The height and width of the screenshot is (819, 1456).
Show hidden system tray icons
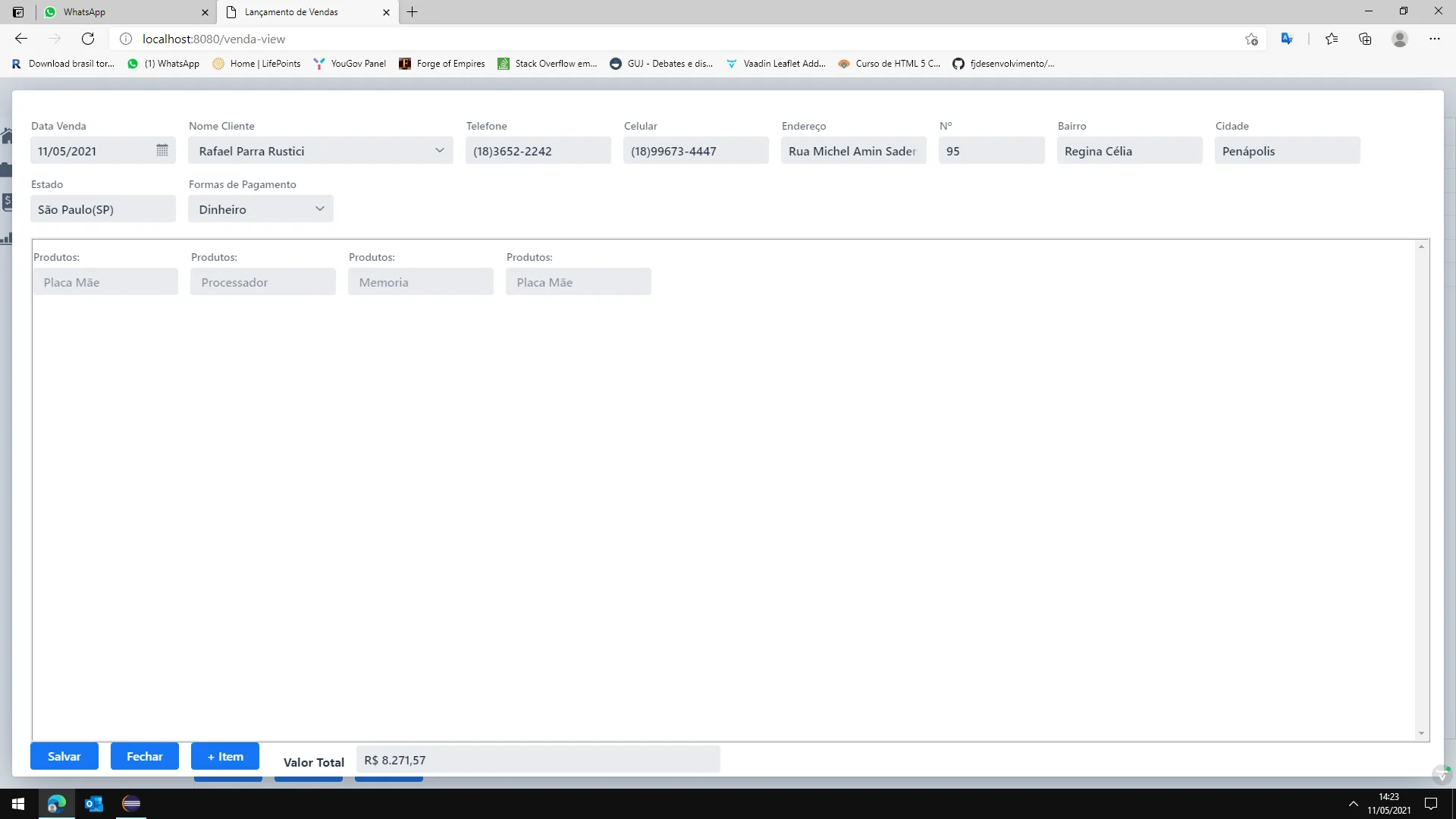pyautogui.click(x=1353, y=804)
